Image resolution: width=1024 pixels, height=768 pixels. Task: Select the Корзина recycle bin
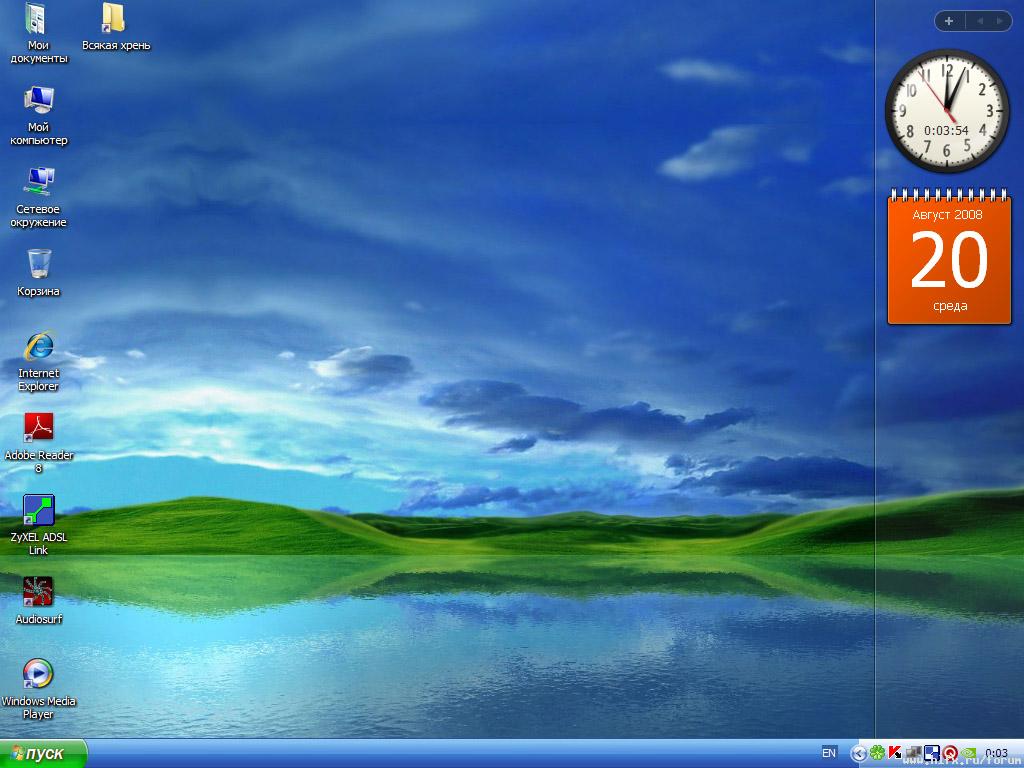39,272
